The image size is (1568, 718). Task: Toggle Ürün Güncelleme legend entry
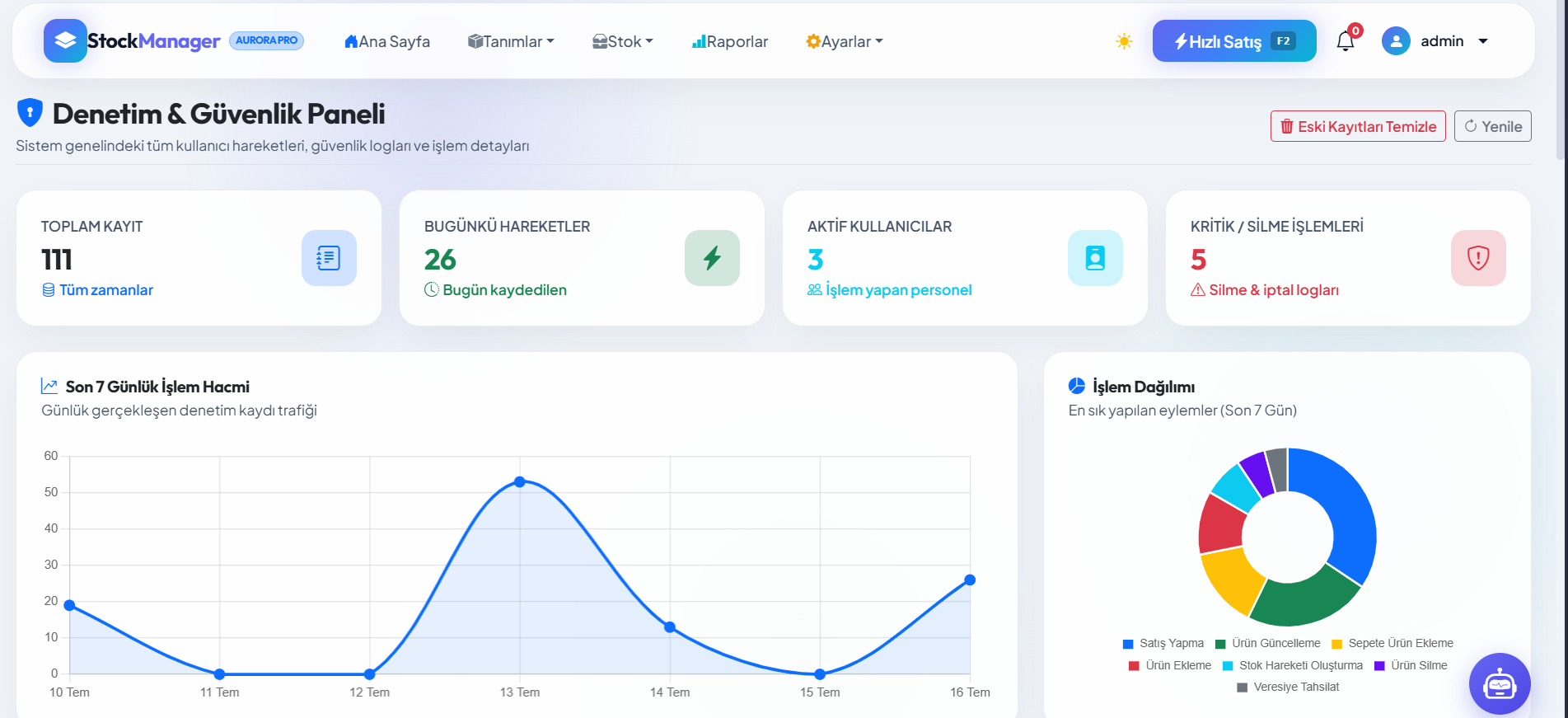1267,644
